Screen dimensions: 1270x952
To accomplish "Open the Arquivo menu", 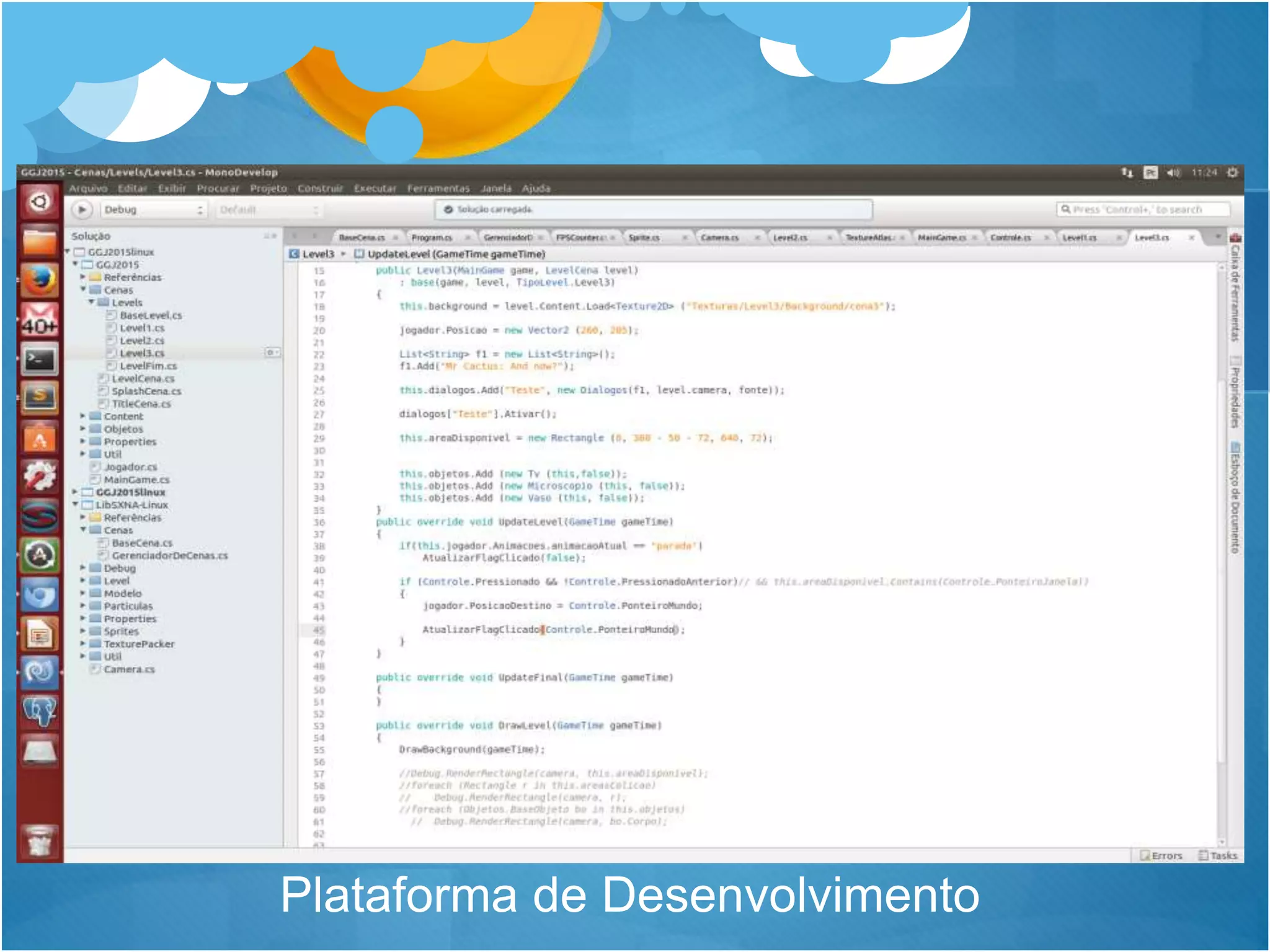I will (87, 188).
